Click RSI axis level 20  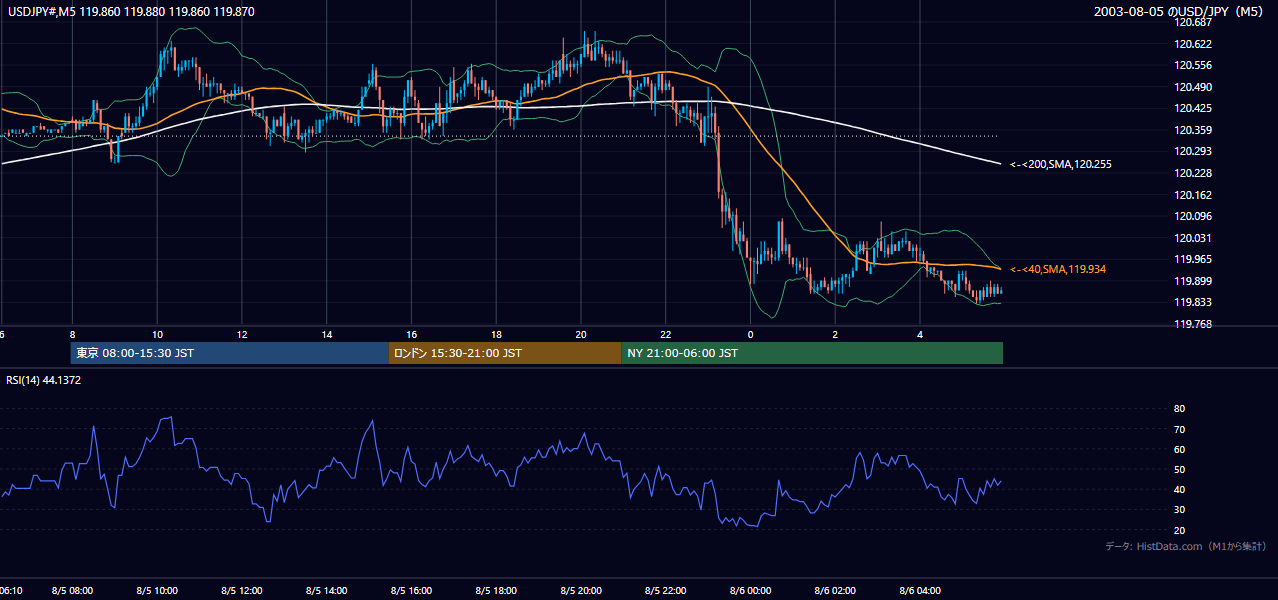pyautogui.click(x=1179, y=530)
